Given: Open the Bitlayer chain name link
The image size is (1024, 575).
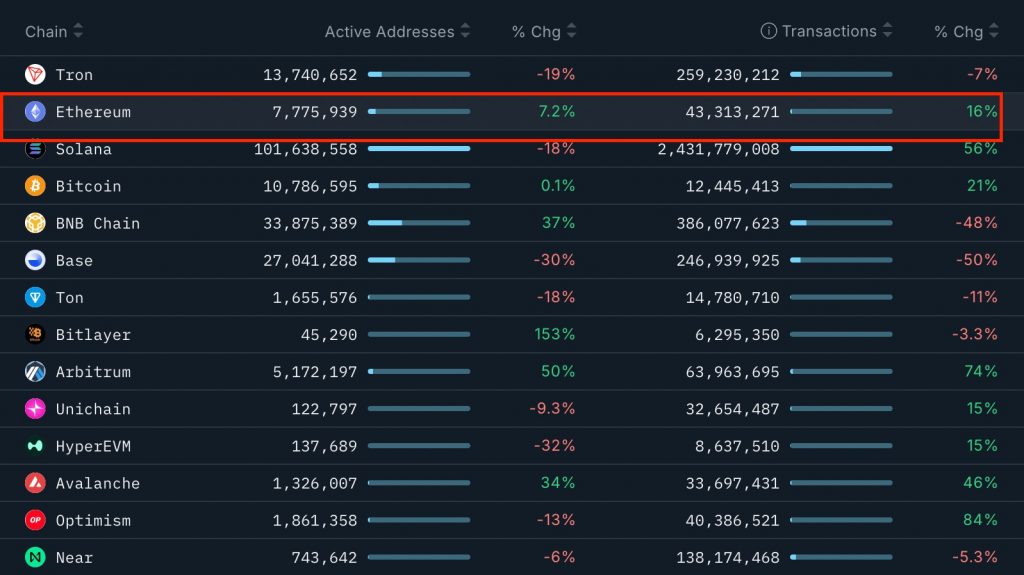Looking at the screenshot, I should pyautogui.click(x=93, y=335).
